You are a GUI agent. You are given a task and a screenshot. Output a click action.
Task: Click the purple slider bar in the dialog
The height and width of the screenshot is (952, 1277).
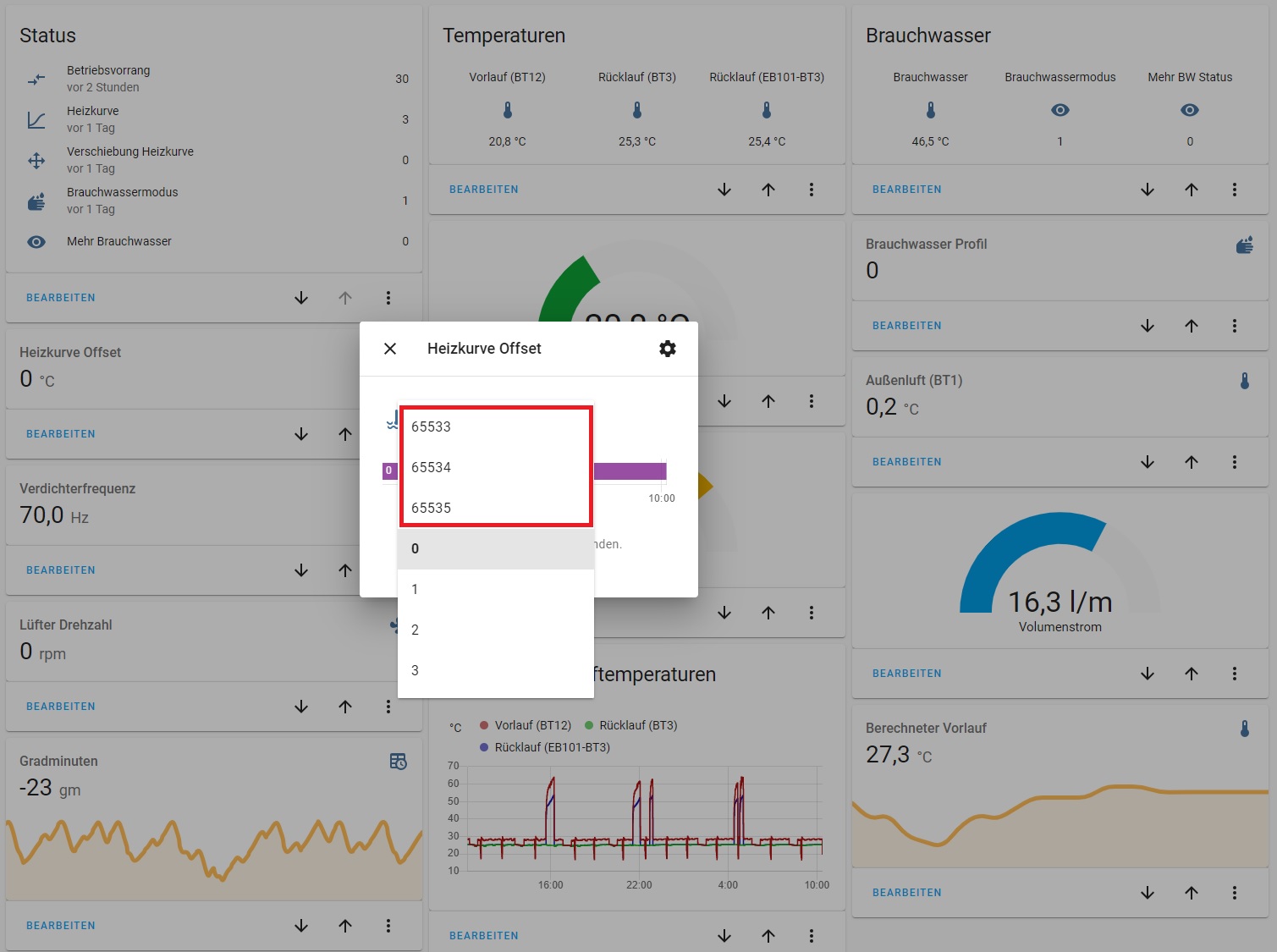(x=630, y=470)
